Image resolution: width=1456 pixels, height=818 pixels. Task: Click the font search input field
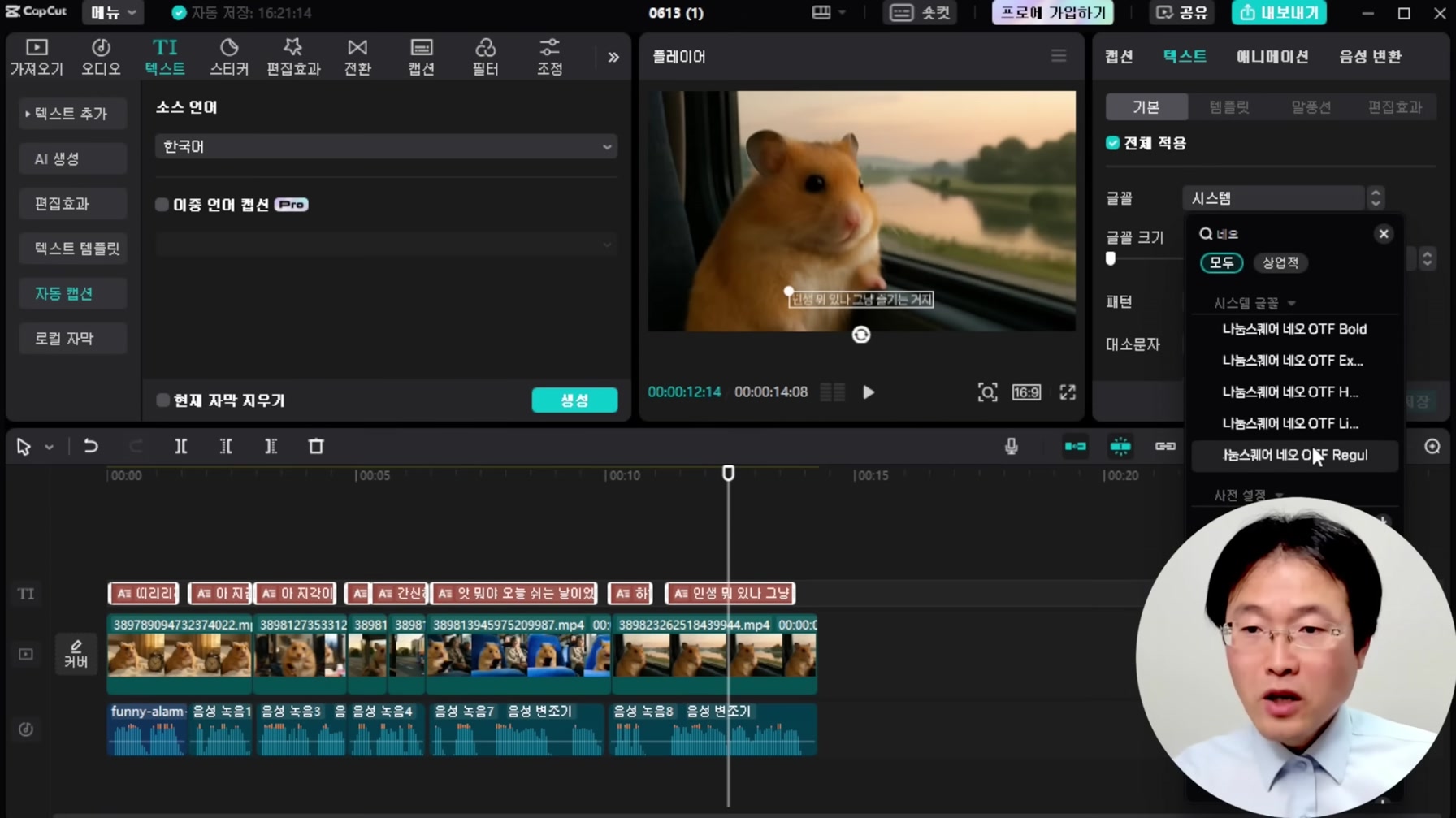pos(1288,234)
